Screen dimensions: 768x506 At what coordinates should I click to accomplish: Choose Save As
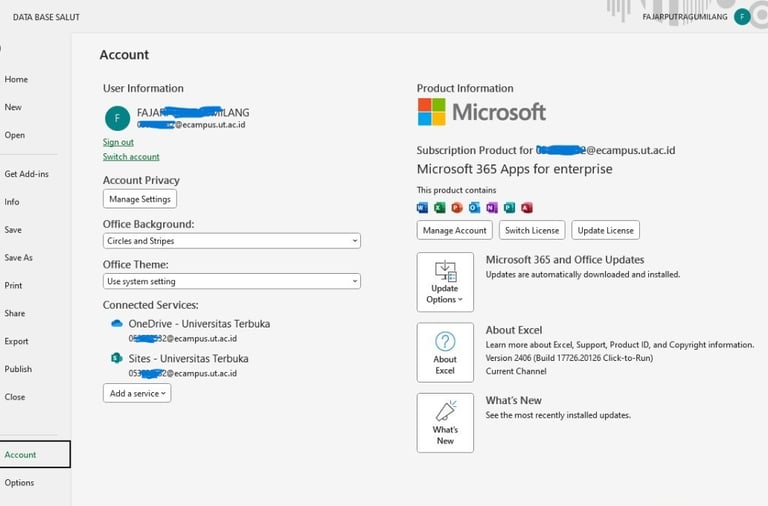coord(19,258)
